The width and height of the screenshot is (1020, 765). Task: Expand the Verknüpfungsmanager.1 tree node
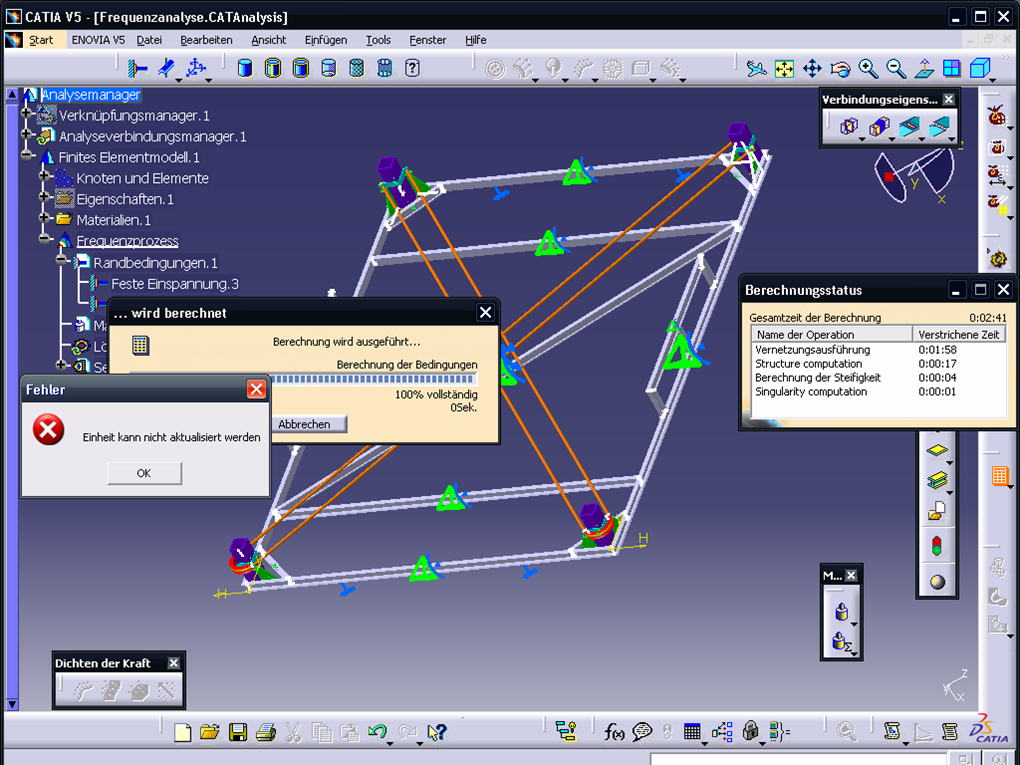pos(26,113)
